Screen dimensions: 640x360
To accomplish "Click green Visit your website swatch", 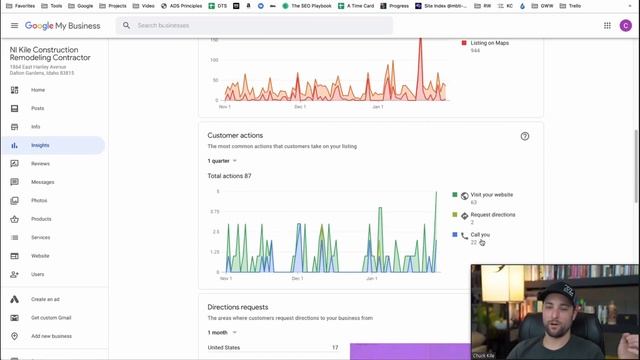I will [455, 195].
